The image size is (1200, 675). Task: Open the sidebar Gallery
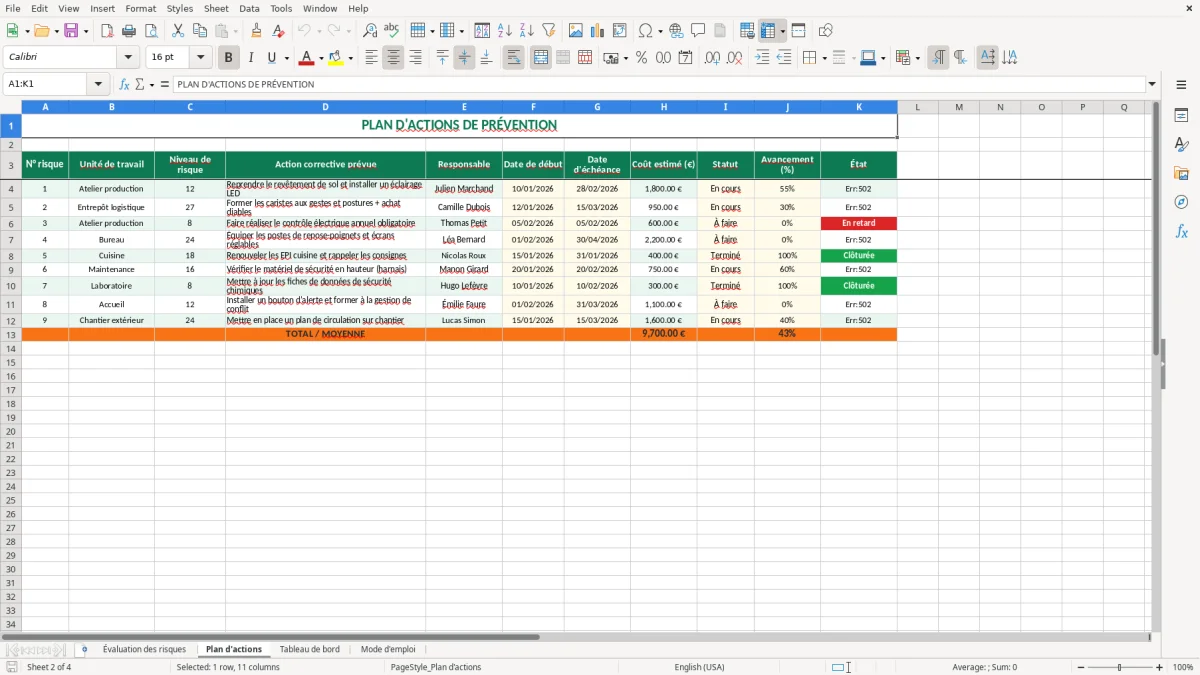click(1181, 173)
